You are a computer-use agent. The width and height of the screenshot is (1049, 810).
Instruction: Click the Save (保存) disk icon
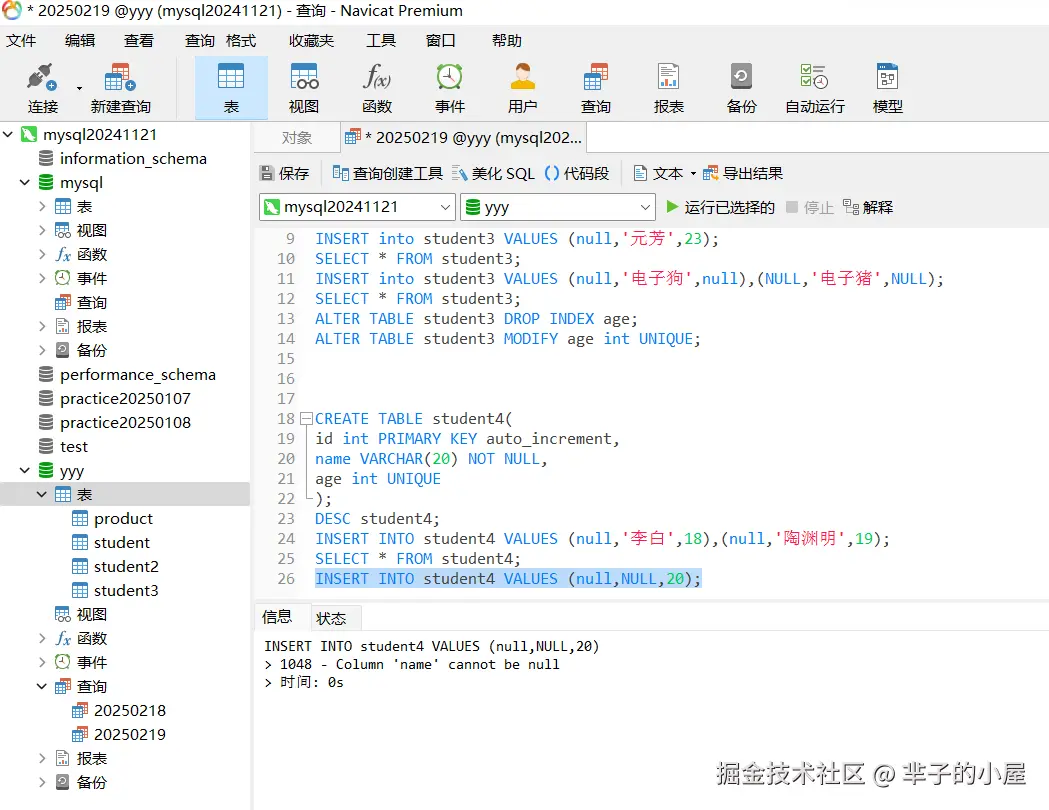[267, 173]
